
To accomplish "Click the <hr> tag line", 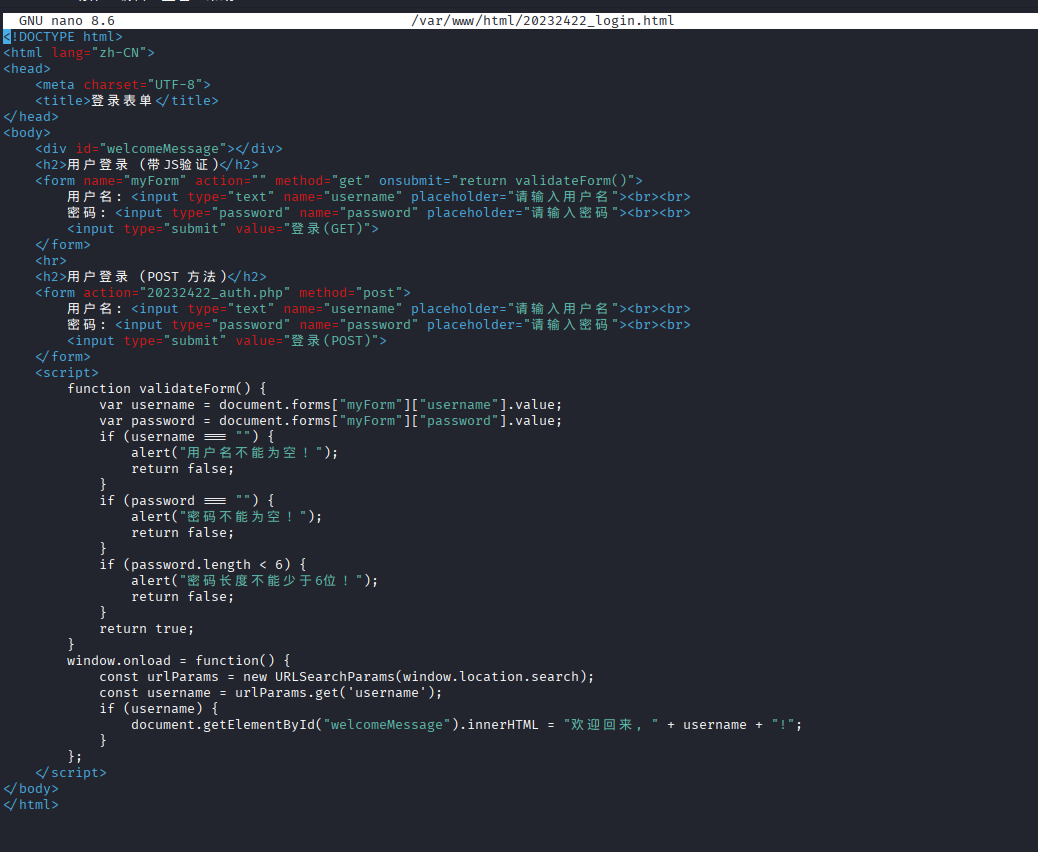I will point(51,260).
